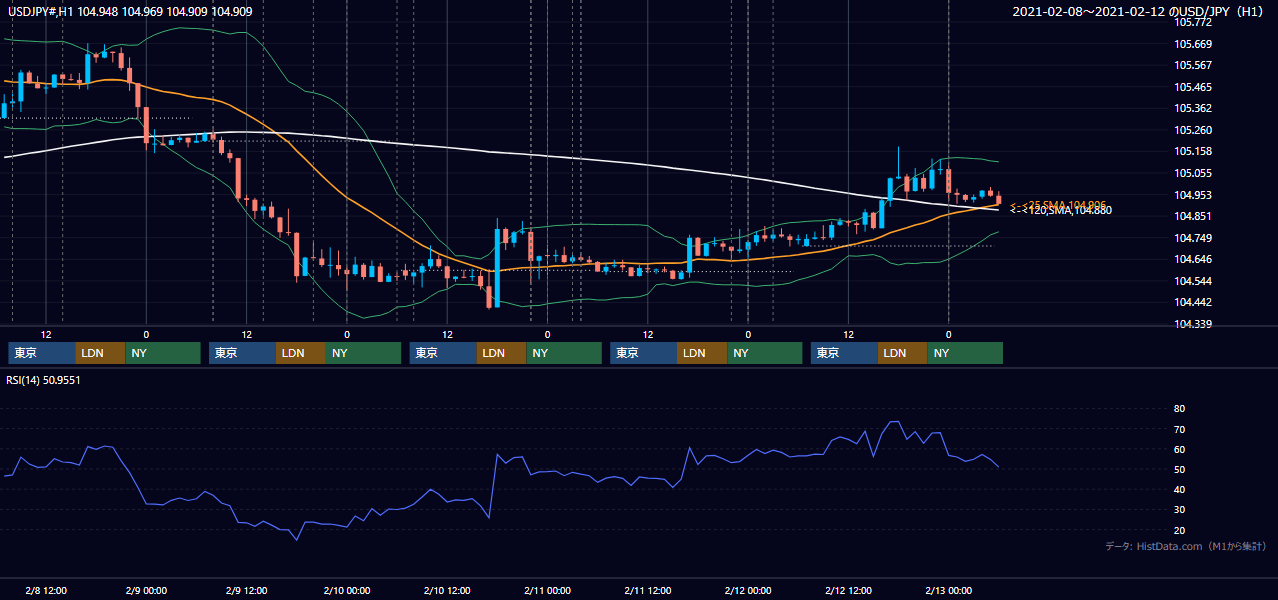Select the 東京 session block for Feb 11
Screen dimensions: 1278x600
coord(644,353)
